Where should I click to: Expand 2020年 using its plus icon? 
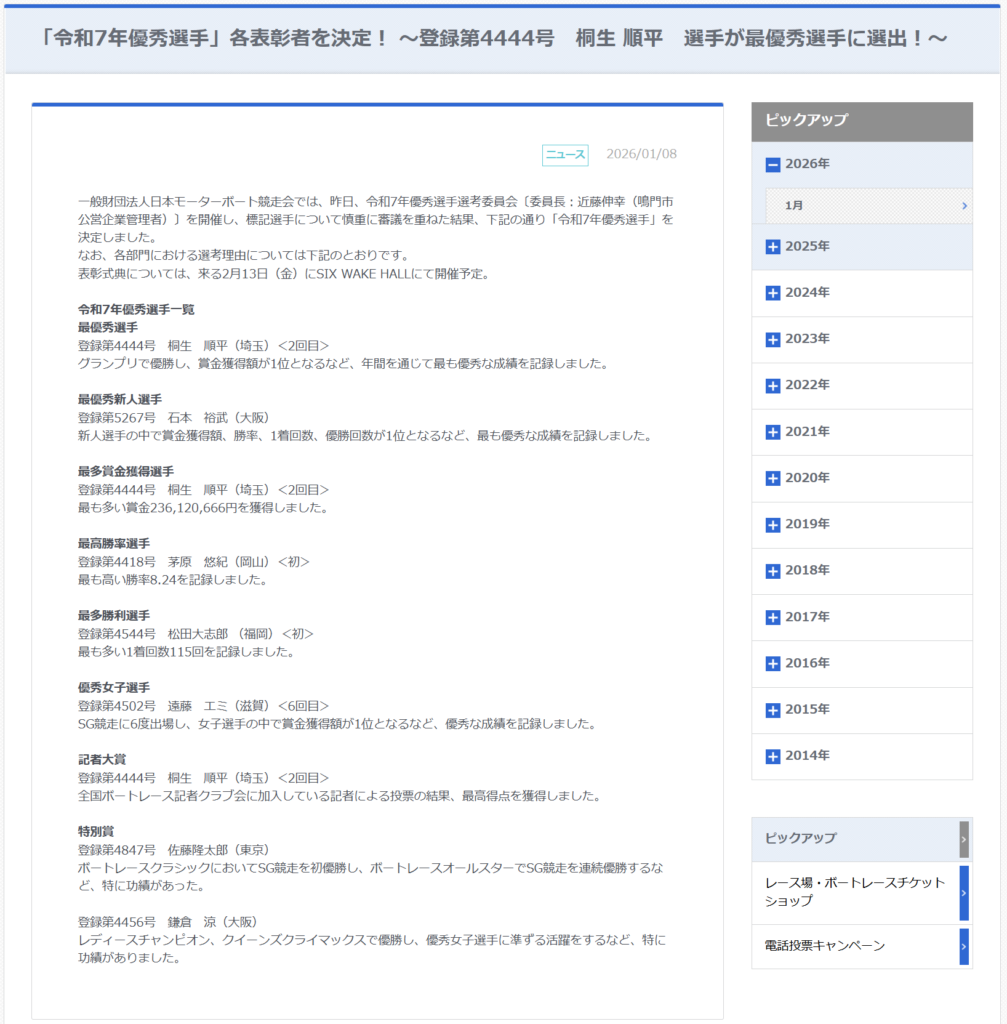pyautogui.click(x=772, y=478)
